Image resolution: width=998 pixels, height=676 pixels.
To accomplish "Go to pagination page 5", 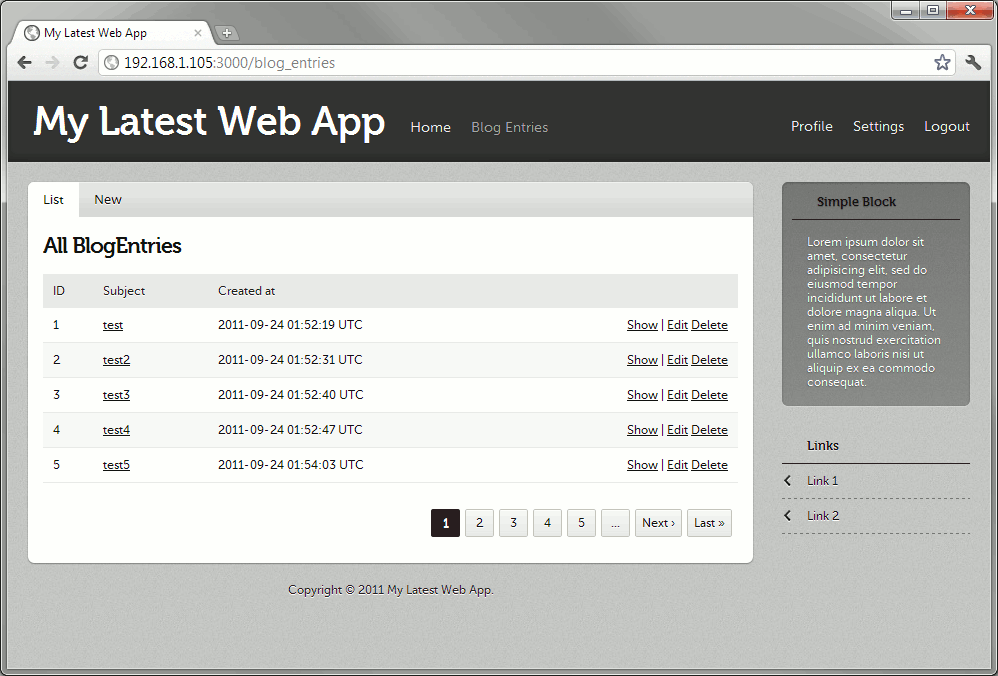I will click(x=581, y=523).
